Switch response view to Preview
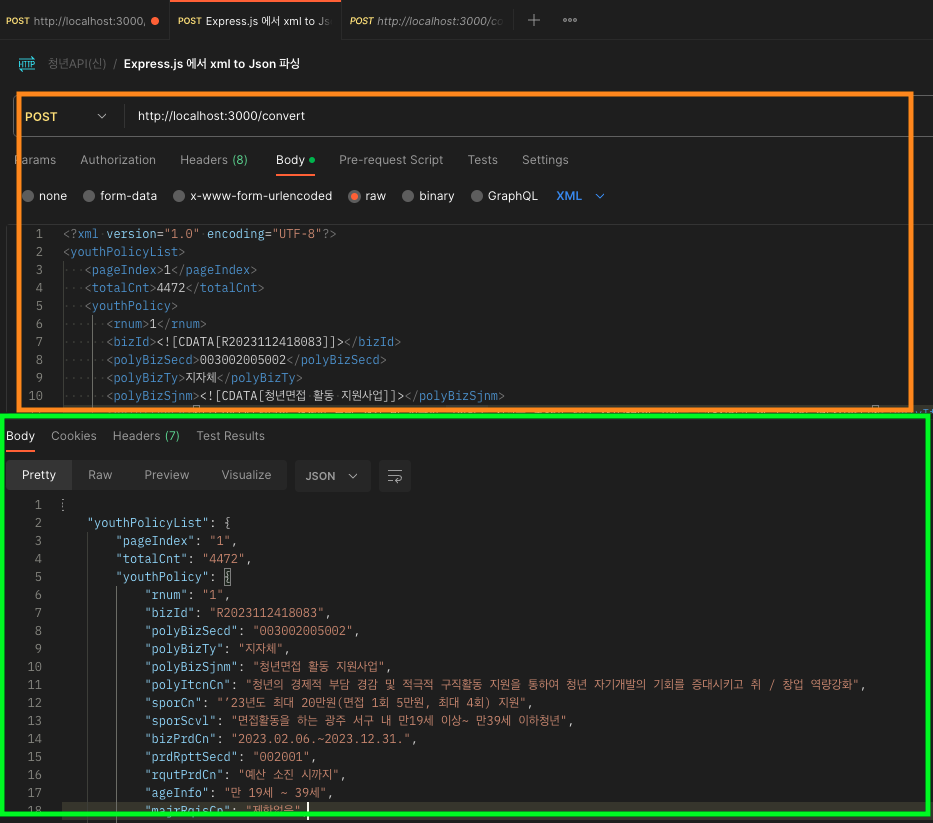Screen dimensions: 933x823 167,475
